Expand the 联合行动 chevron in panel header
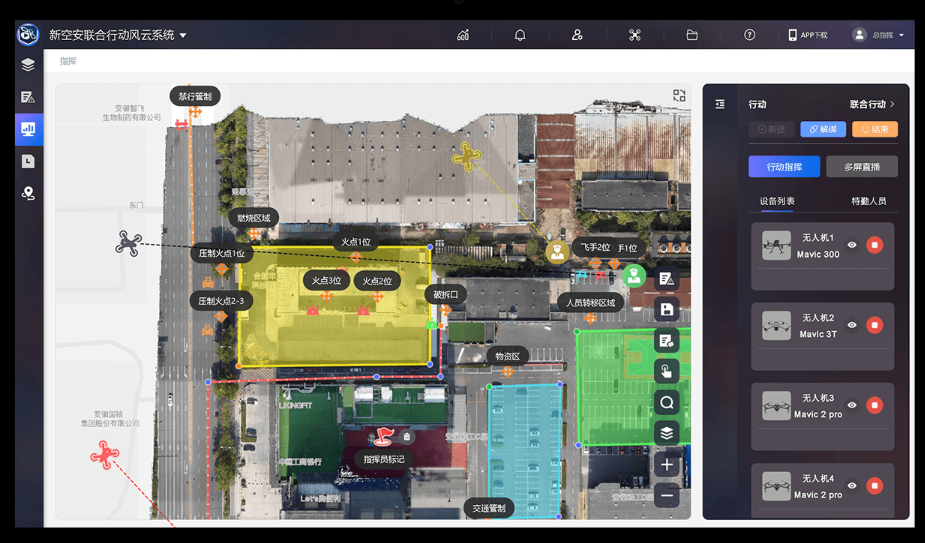The image size is (925, 543). [892, 104]
